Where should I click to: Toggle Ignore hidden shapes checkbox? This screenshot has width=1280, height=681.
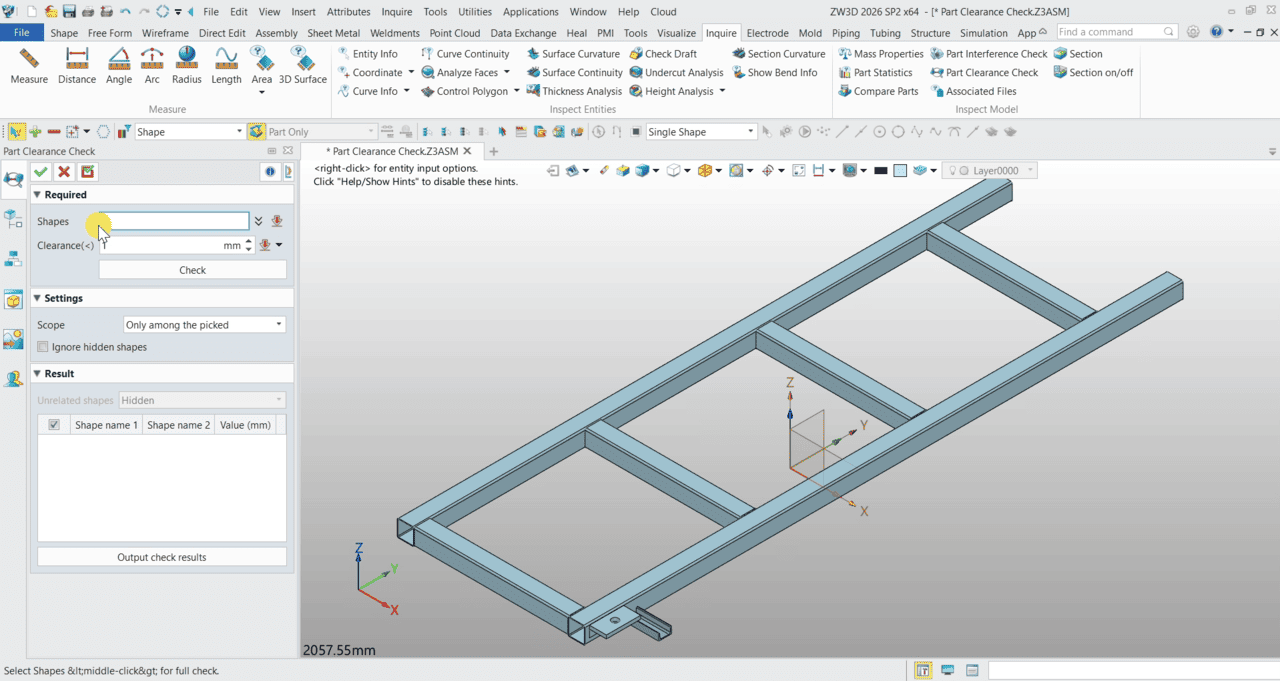pos(43,347)
